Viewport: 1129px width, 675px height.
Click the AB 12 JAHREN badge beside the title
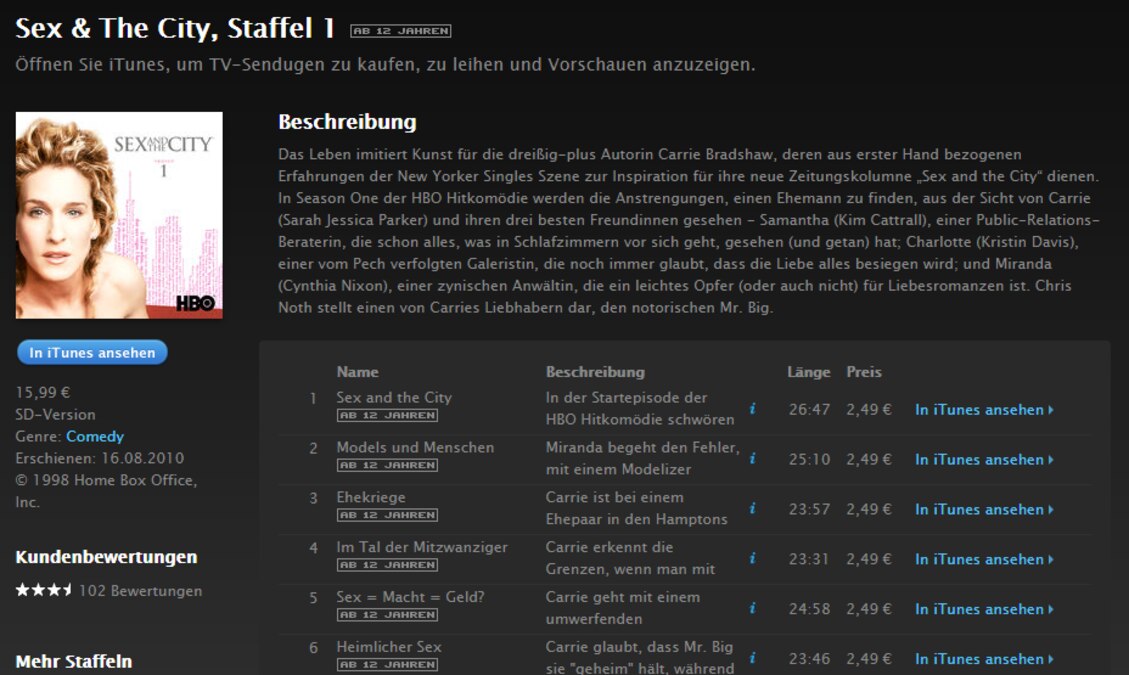click(401, 31)
